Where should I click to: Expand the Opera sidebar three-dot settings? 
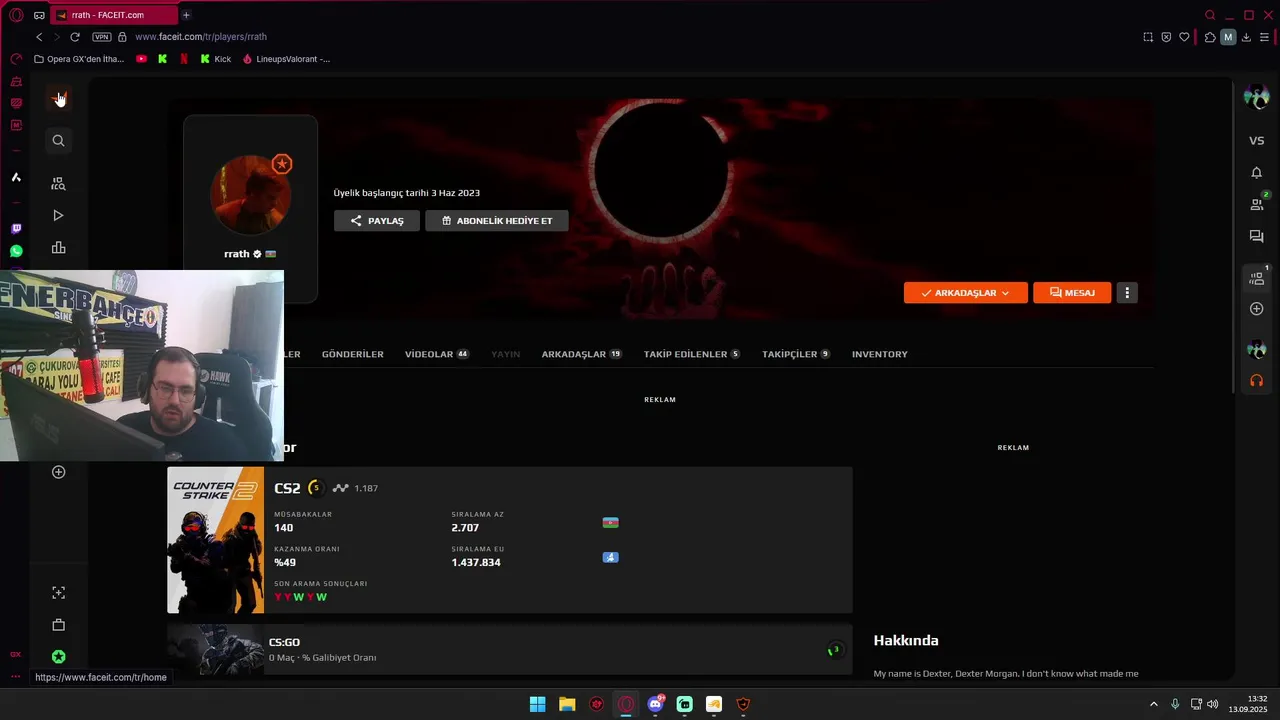pyautogui.click(x=16, y=677)
